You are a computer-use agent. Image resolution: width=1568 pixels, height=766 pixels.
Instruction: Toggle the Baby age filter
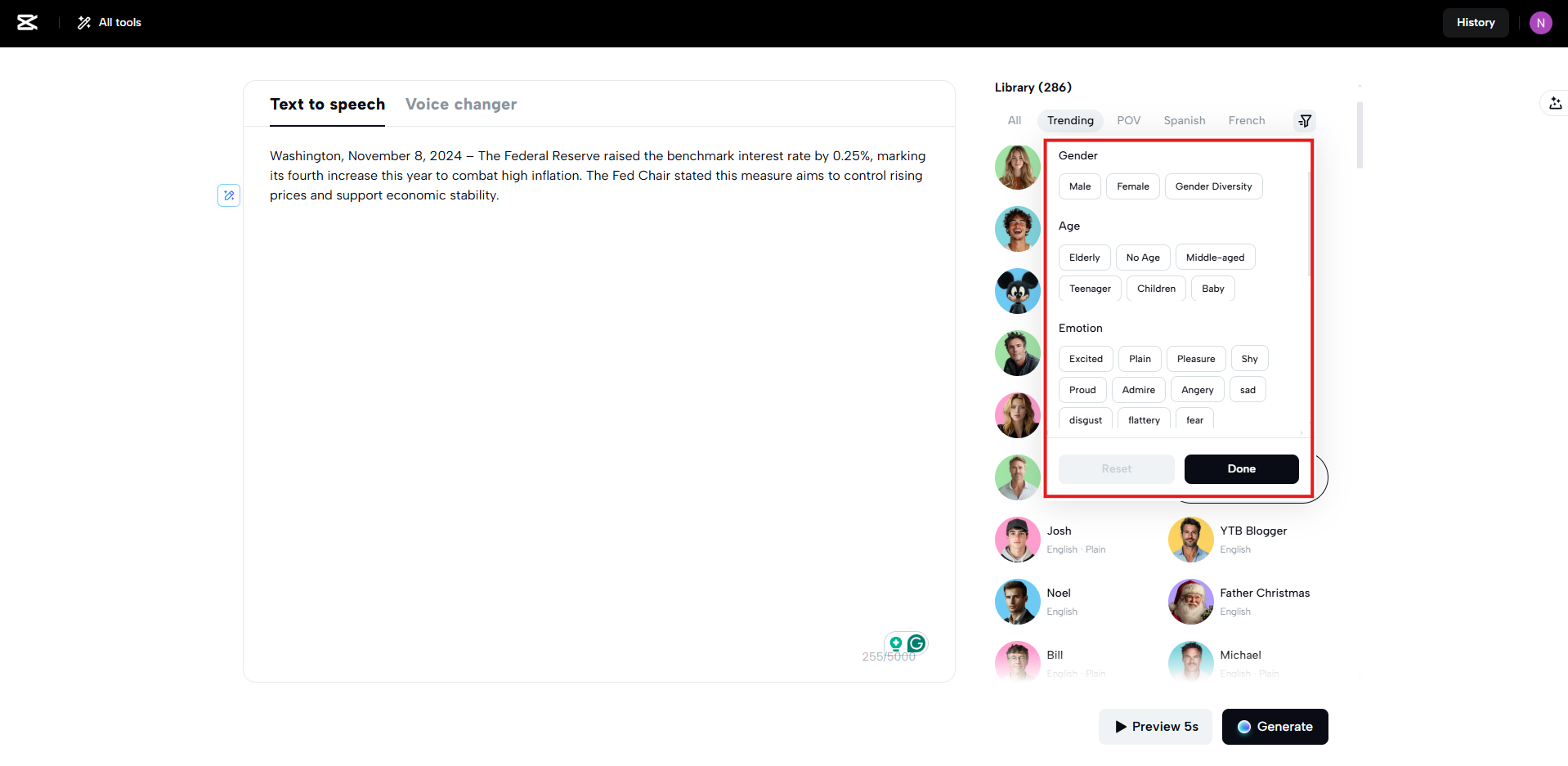1213,289
